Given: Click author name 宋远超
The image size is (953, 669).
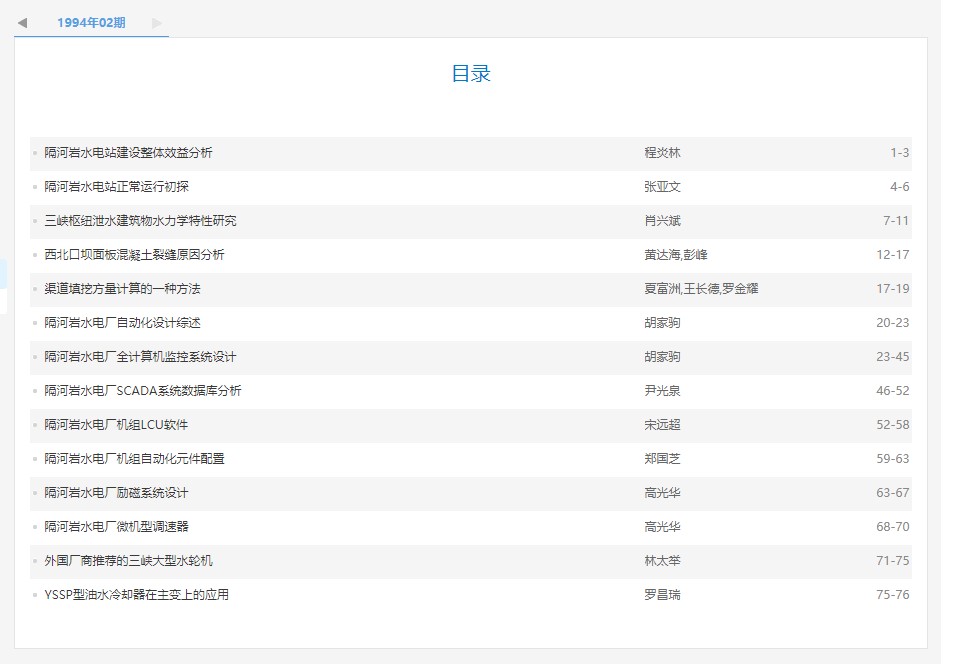Looking at the screenshot, I should pos(662,425).
